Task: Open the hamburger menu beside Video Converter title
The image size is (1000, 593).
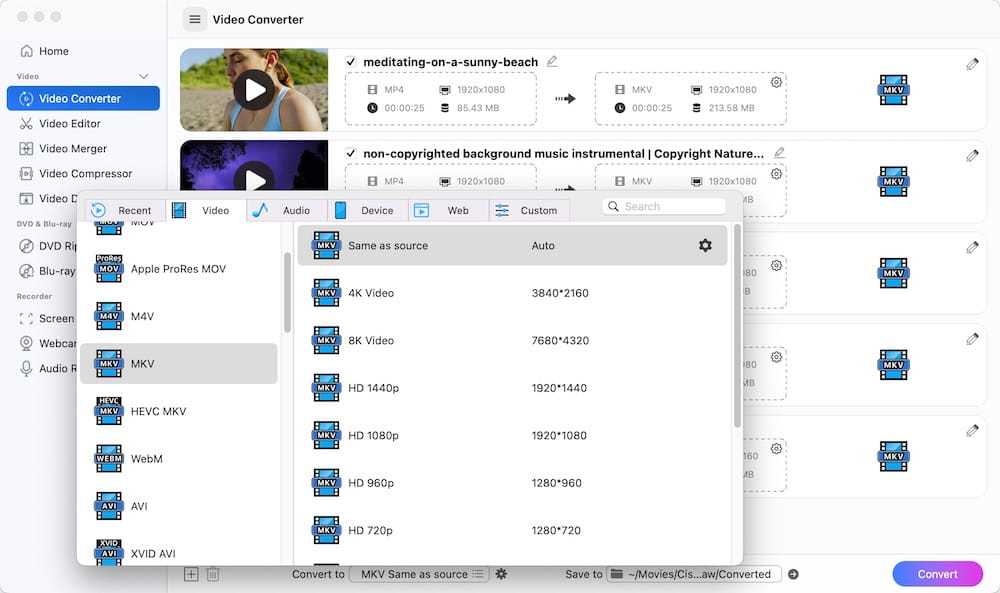Action: click(195, 20)
